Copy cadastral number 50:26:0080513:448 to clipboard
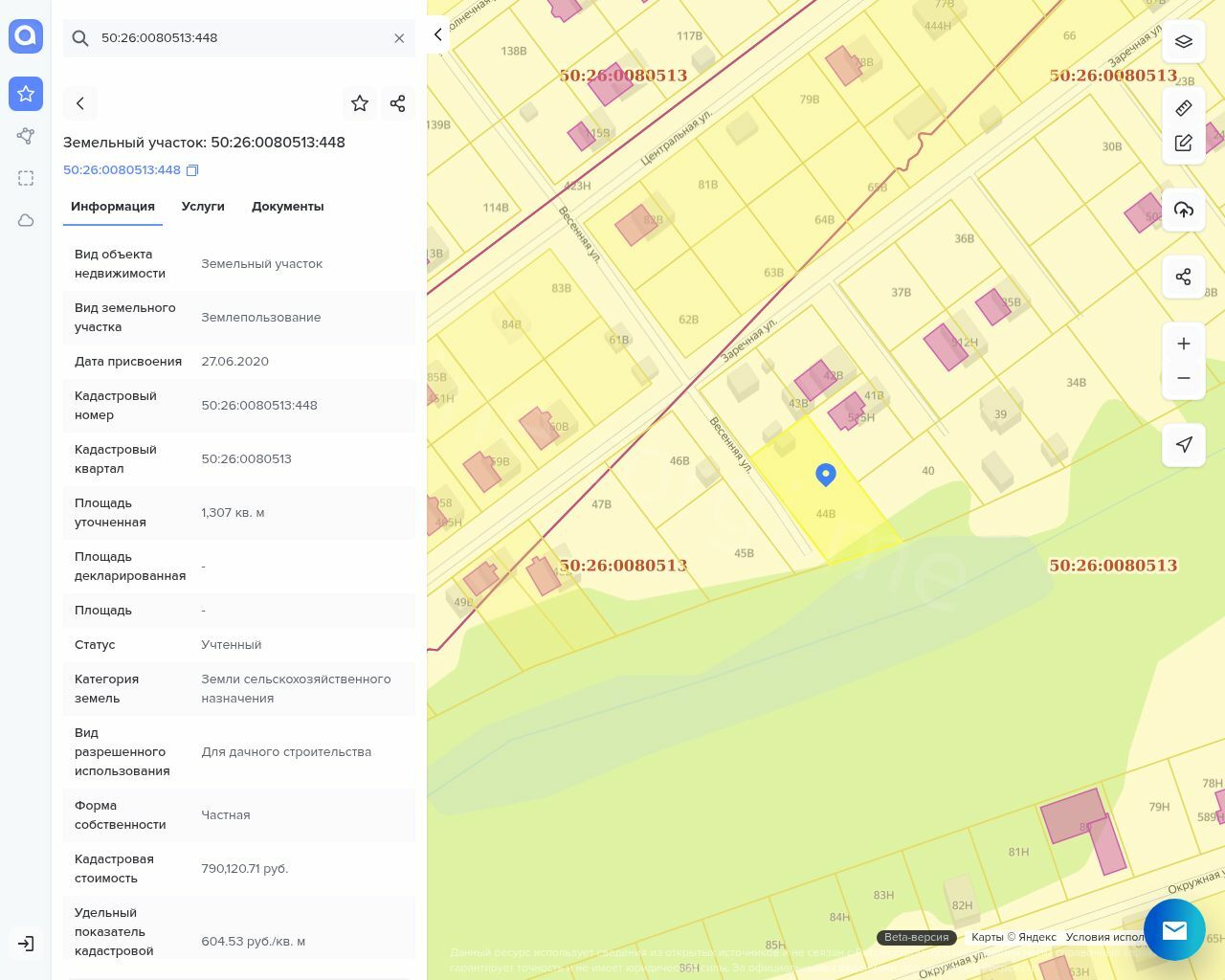Viewport: 1225px width, 980px height. tap(192, 170)
